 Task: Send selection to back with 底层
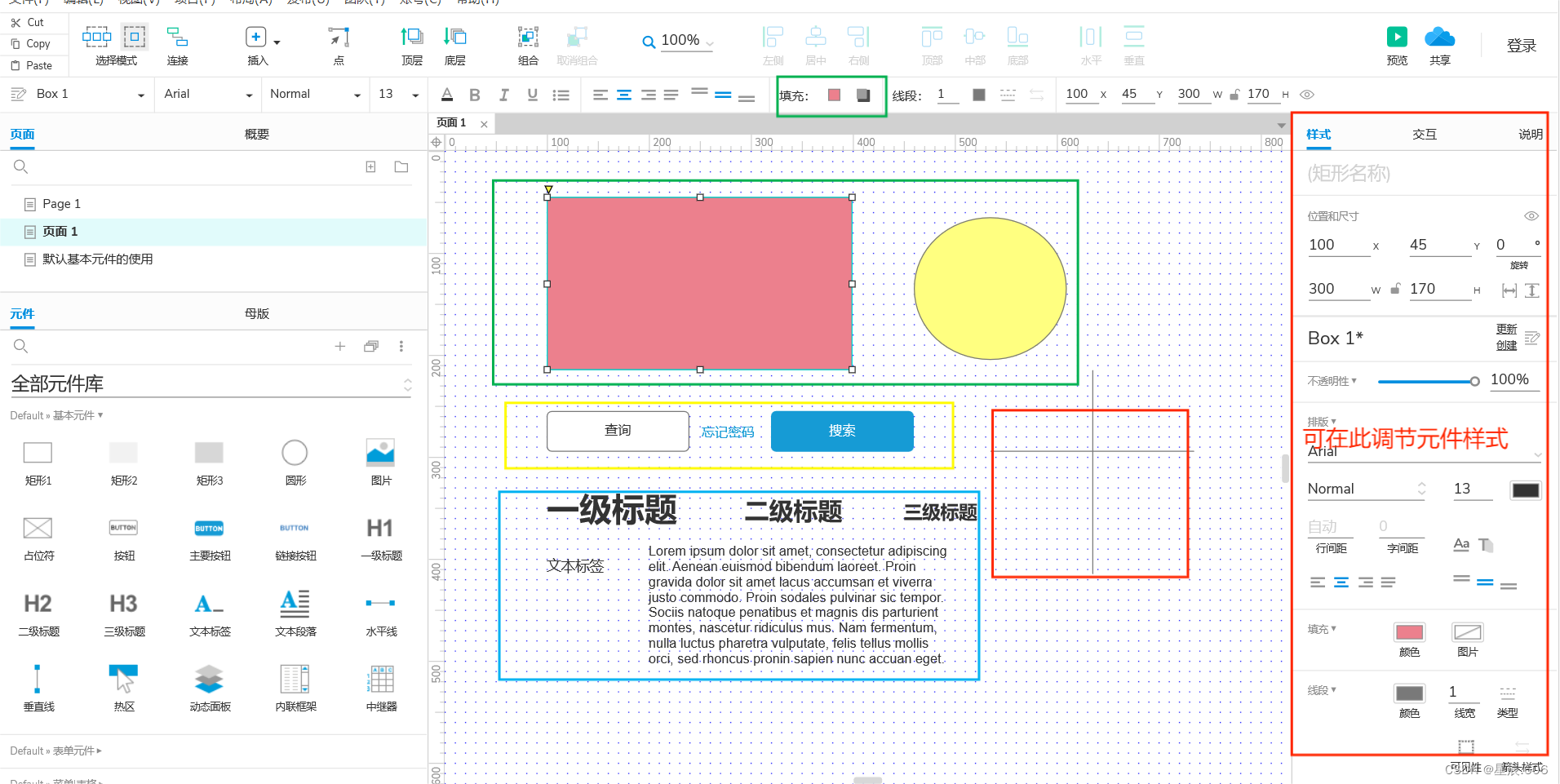pyautogui.click(x=454, y=45)
